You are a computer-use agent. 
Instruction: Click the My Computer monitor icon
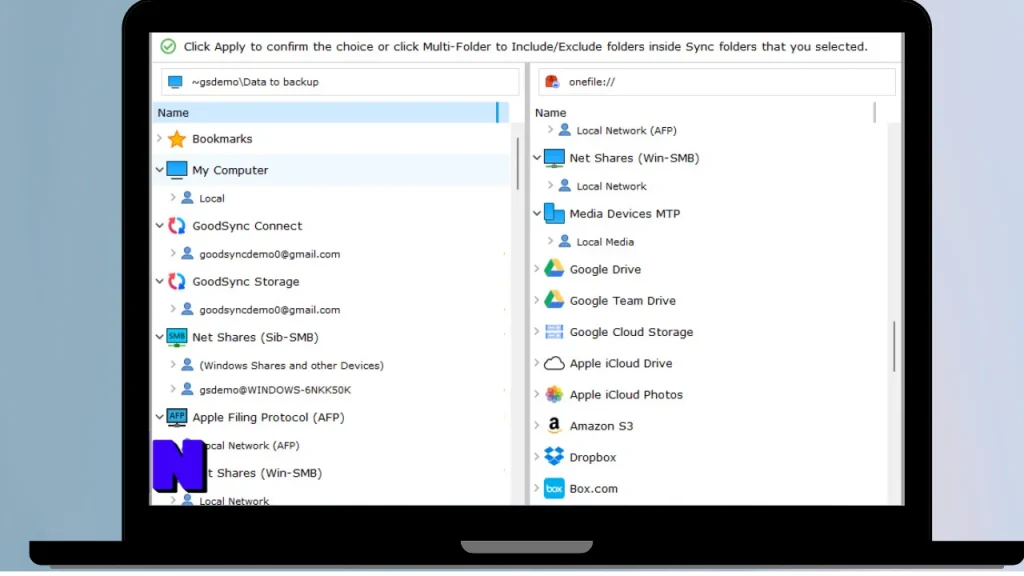tap(176, 170)
